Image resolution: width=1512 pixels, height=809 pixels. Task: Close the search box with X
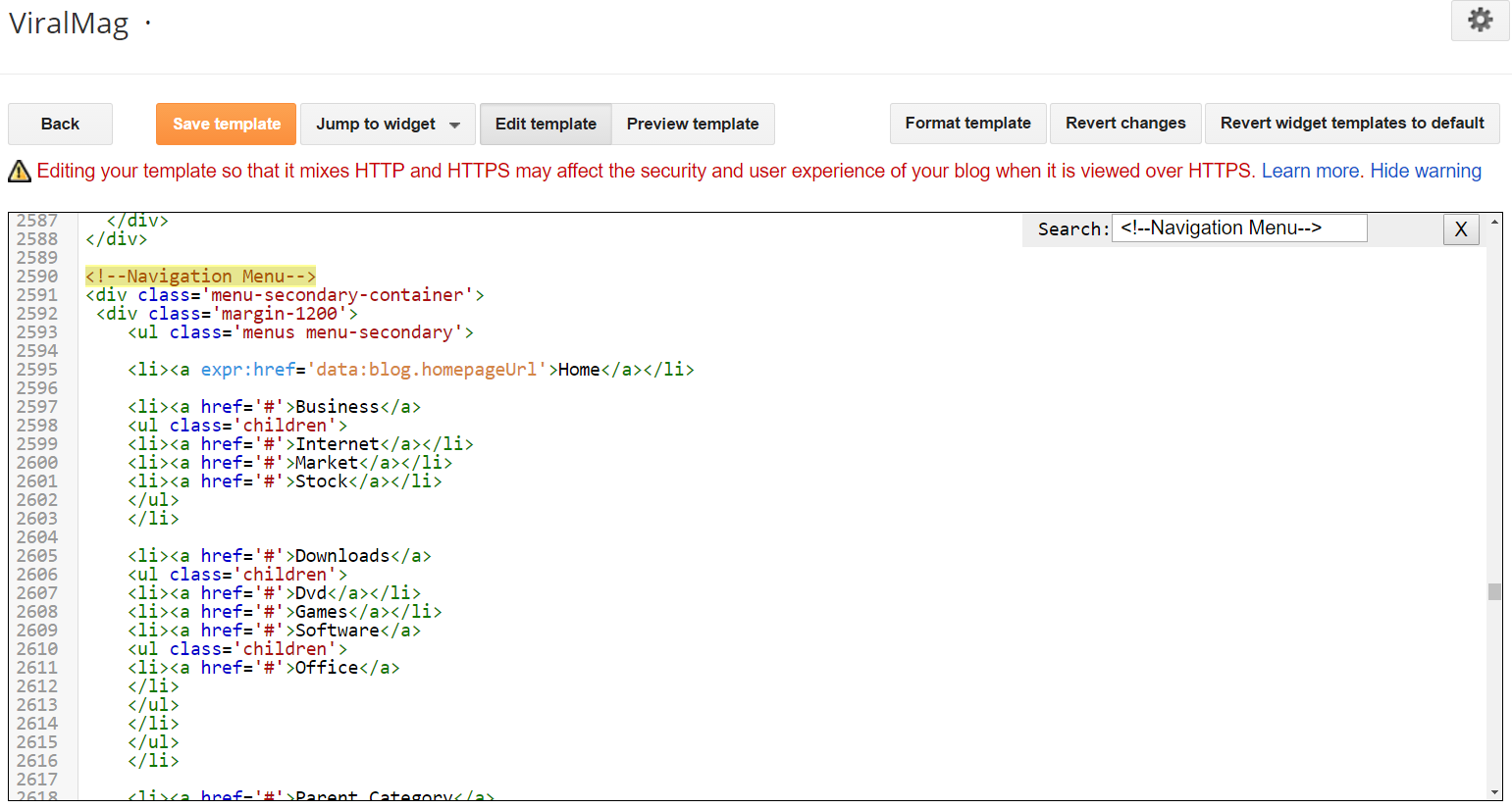tap(1460, 229)
